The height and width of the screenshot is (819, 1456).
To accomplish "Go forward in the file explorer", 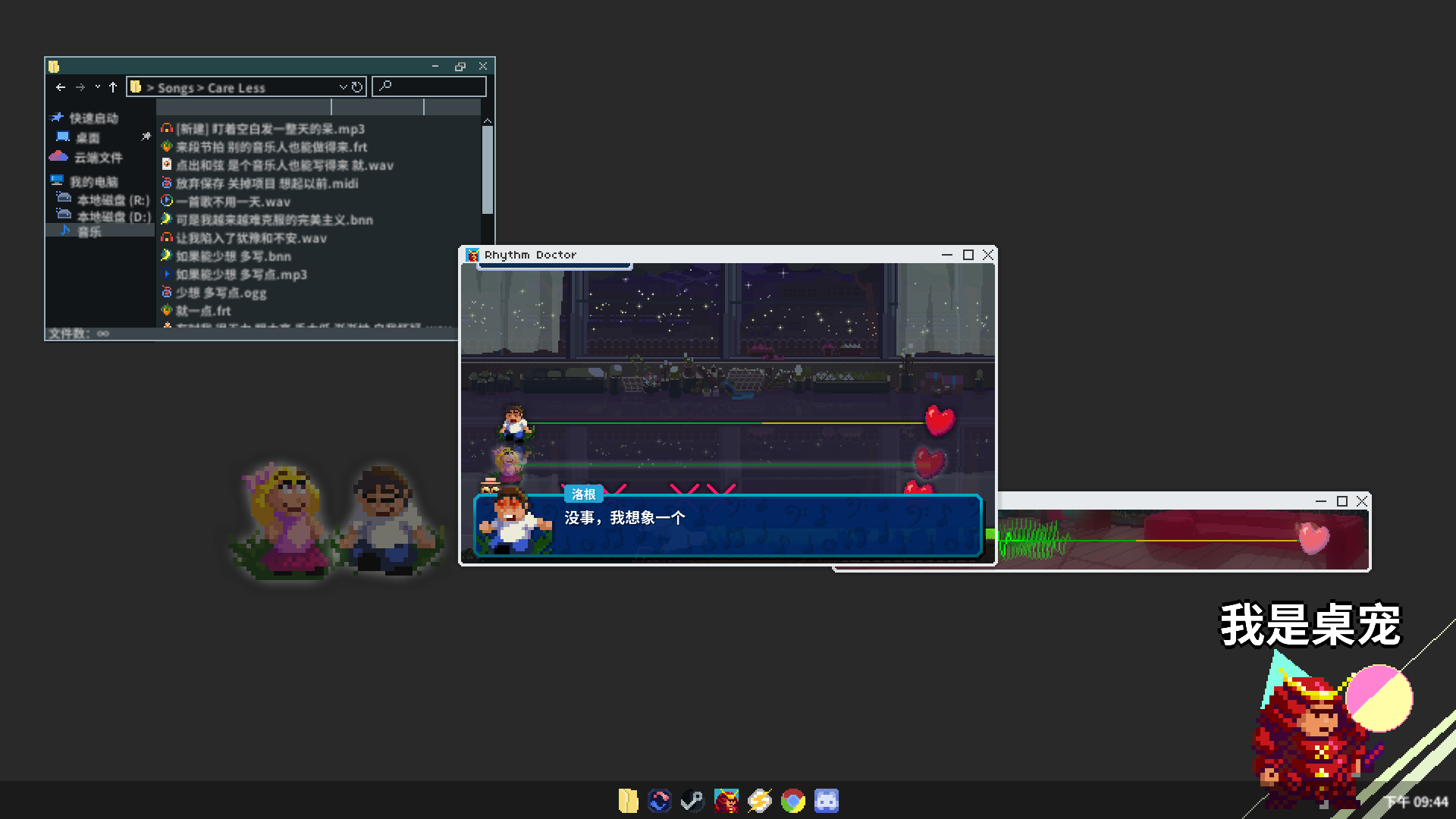I will click(x=80, y=87).
